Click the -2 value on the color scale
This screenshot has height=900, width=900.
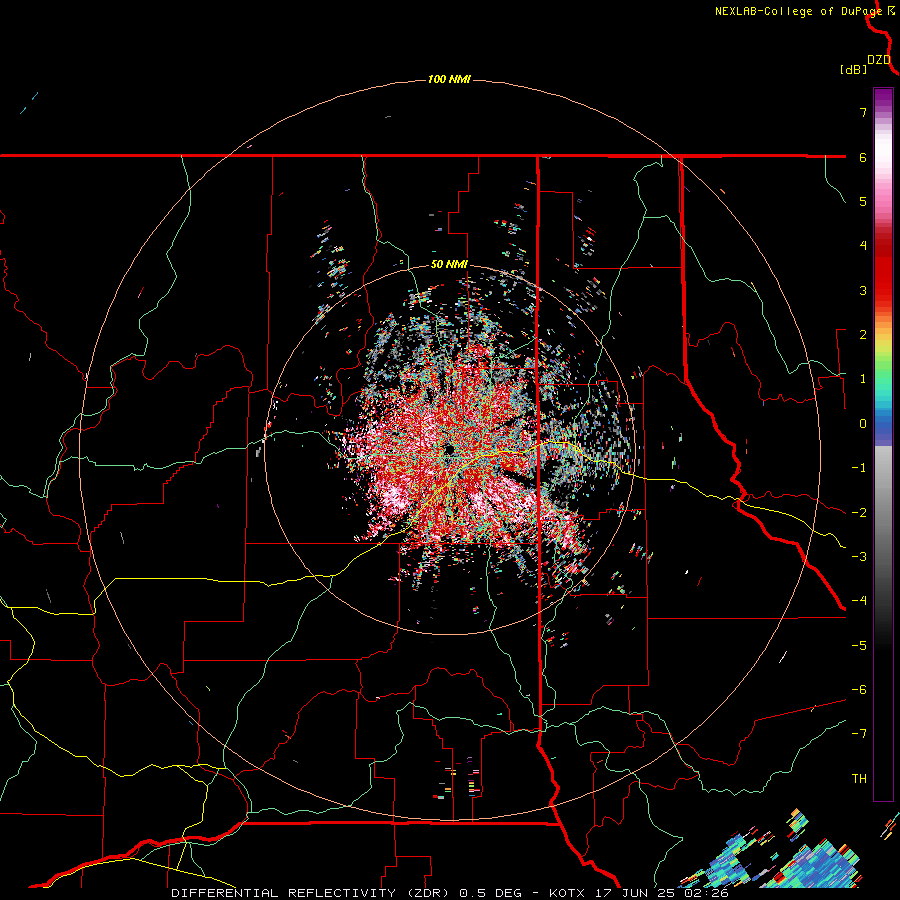[859, 513]
